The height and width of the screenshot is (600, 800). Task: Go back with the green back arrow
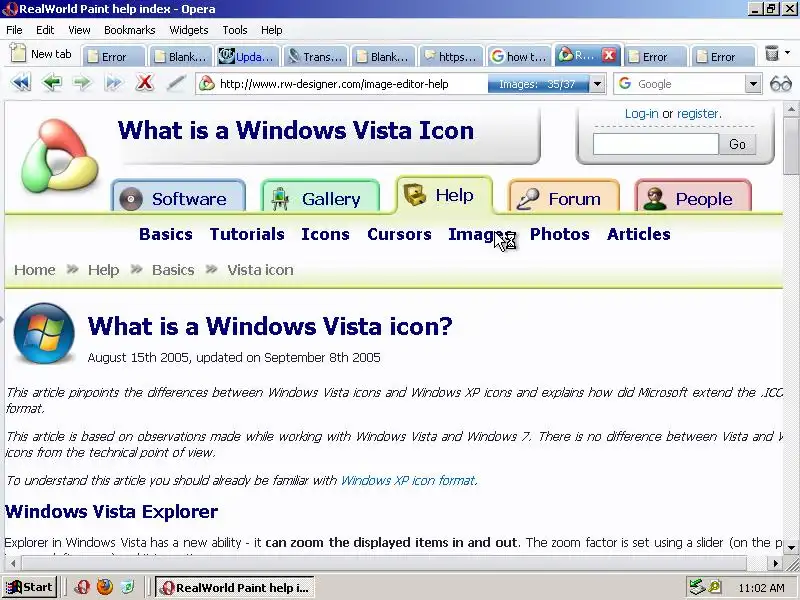coord(52,83)
